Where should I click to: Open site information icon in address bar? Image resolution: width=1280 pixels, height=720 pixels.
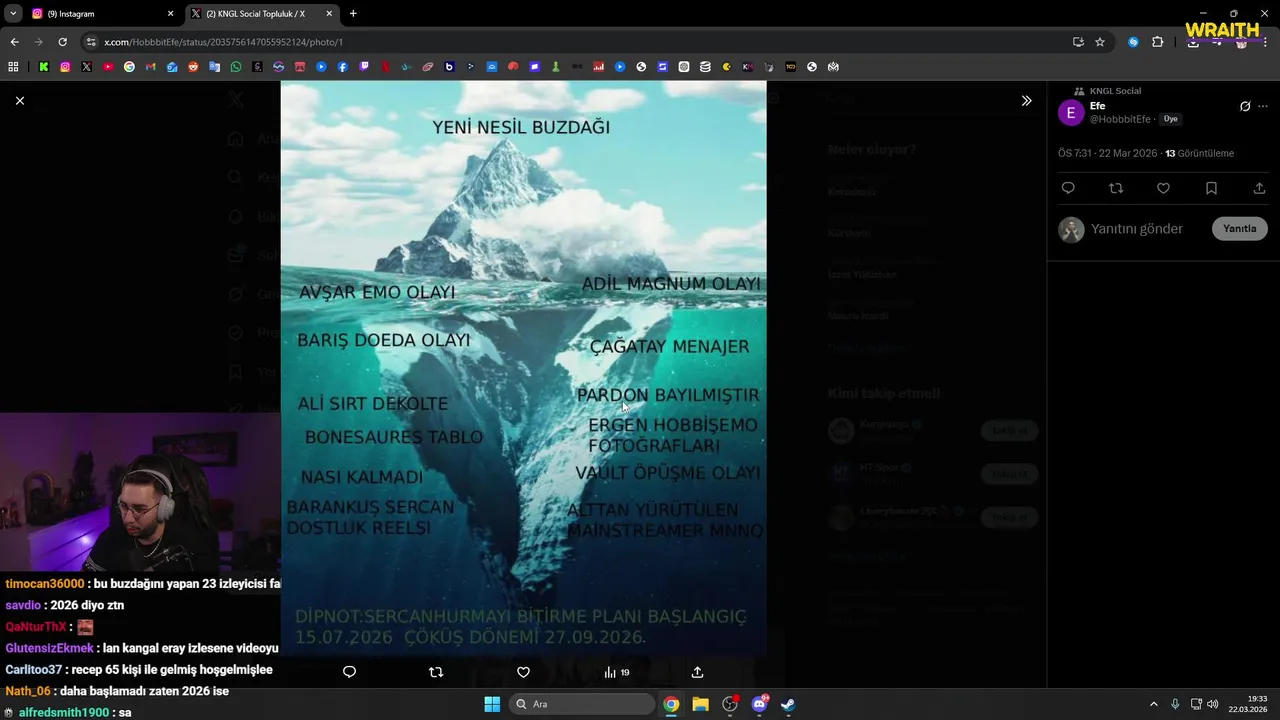(x=91, y=42)
